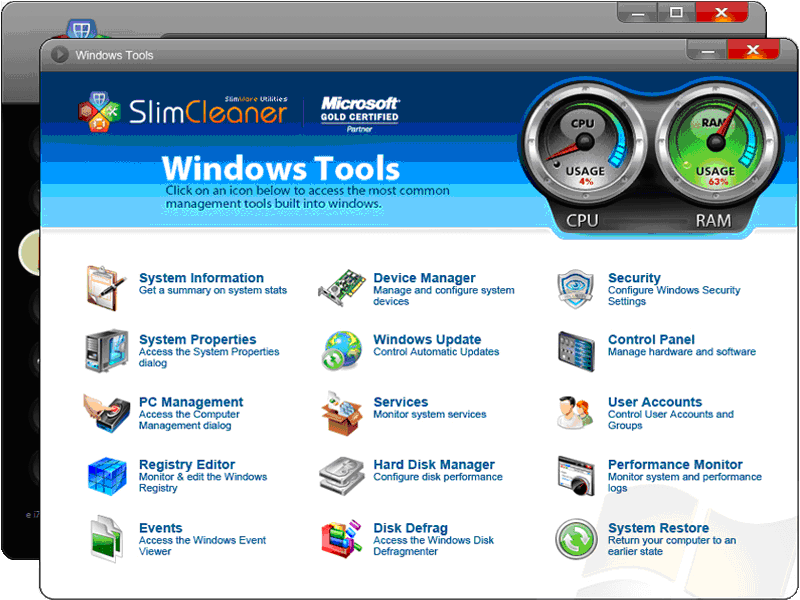Click the SlimCleaner wordmark text
800x600 pixels.
[x=208, y=111]
